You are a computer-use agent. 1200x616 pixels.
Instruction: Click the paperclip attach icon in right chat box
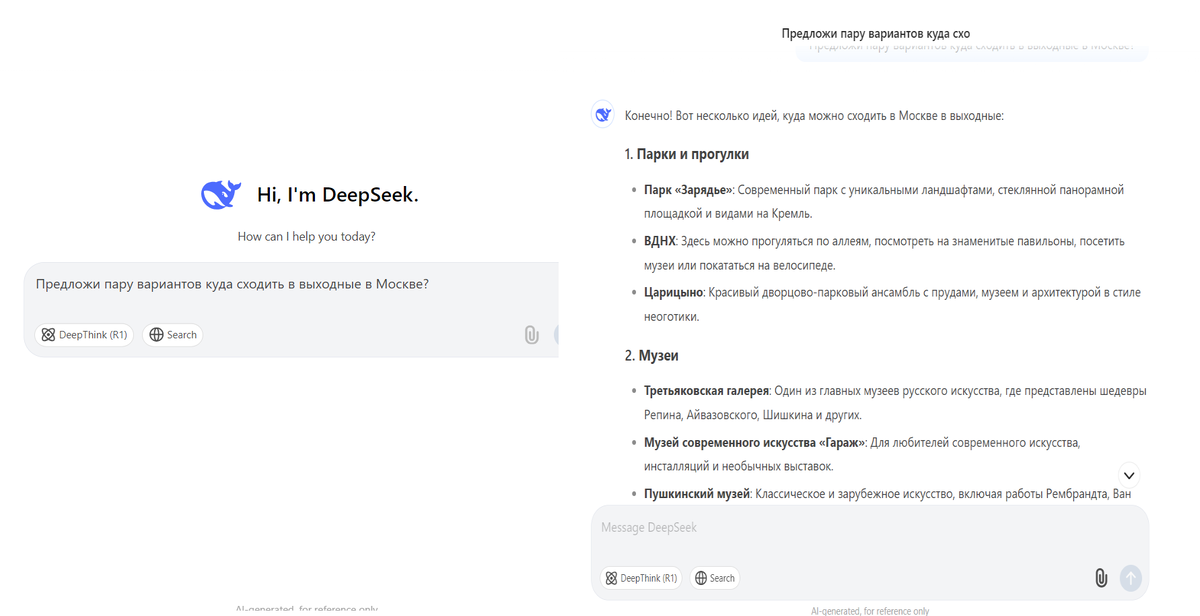tap(1100, 578)
